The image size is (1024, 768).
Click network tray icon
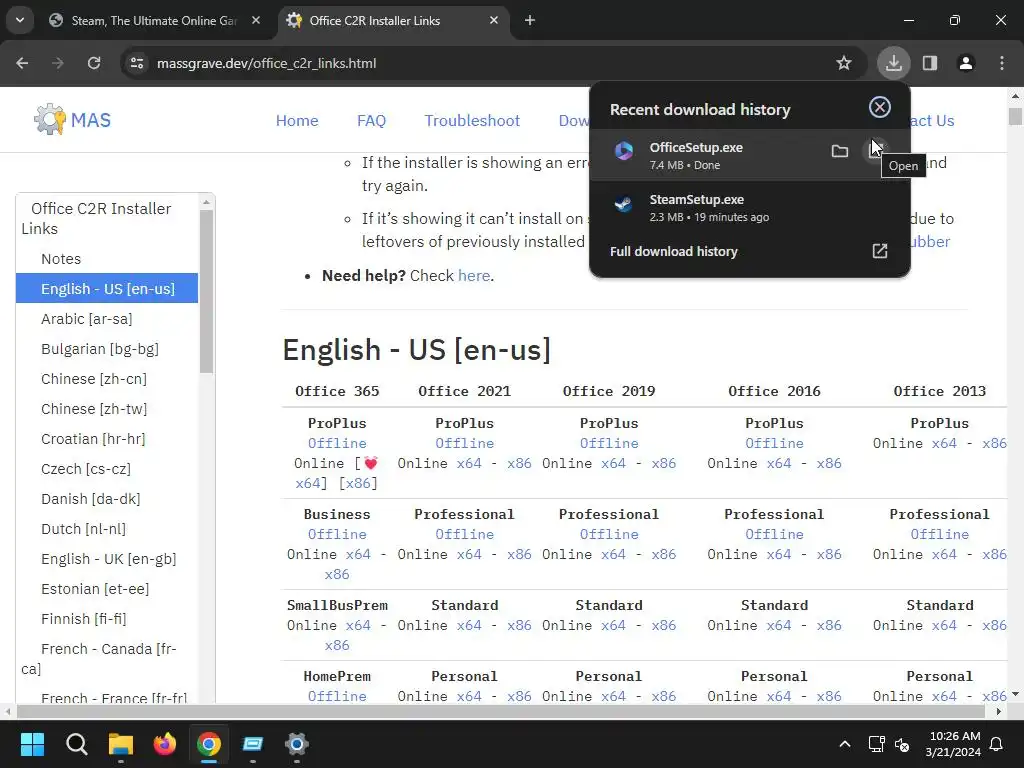pyautogui.click(x=876, y=744)
